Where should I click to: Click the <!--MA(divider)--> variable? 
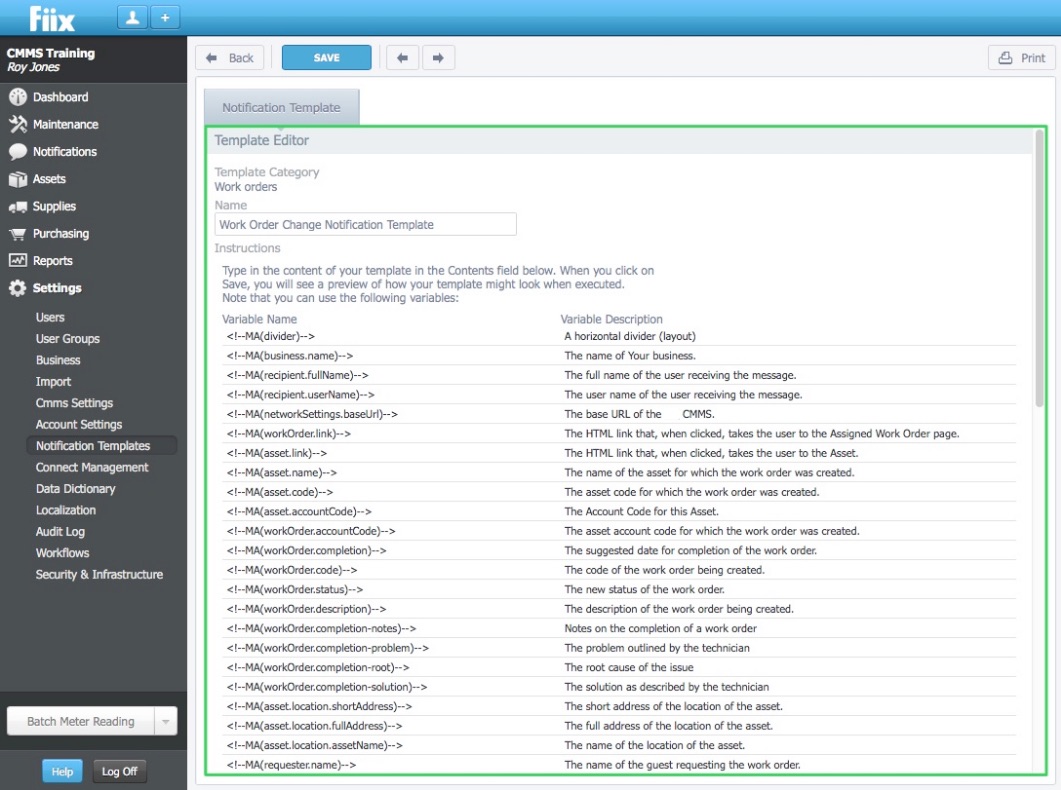pos(271,336)
